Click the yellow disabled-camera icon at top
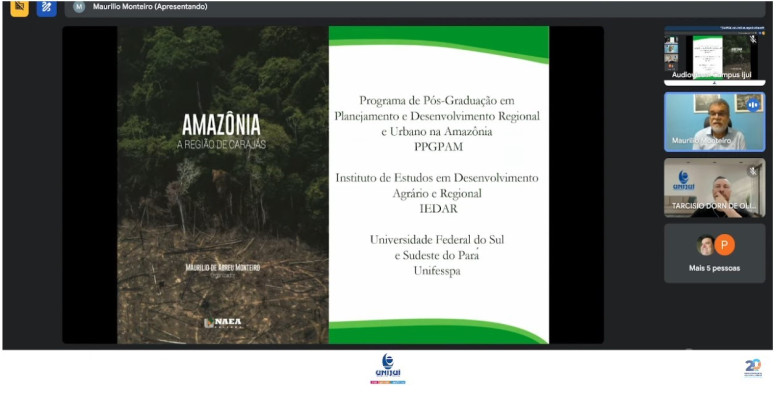 (x=19, y=7)
